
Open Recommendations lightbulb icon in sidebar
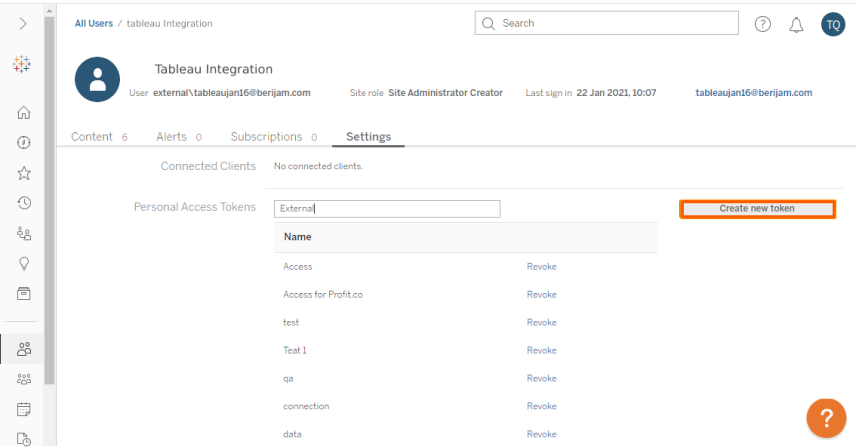point(23,264)
